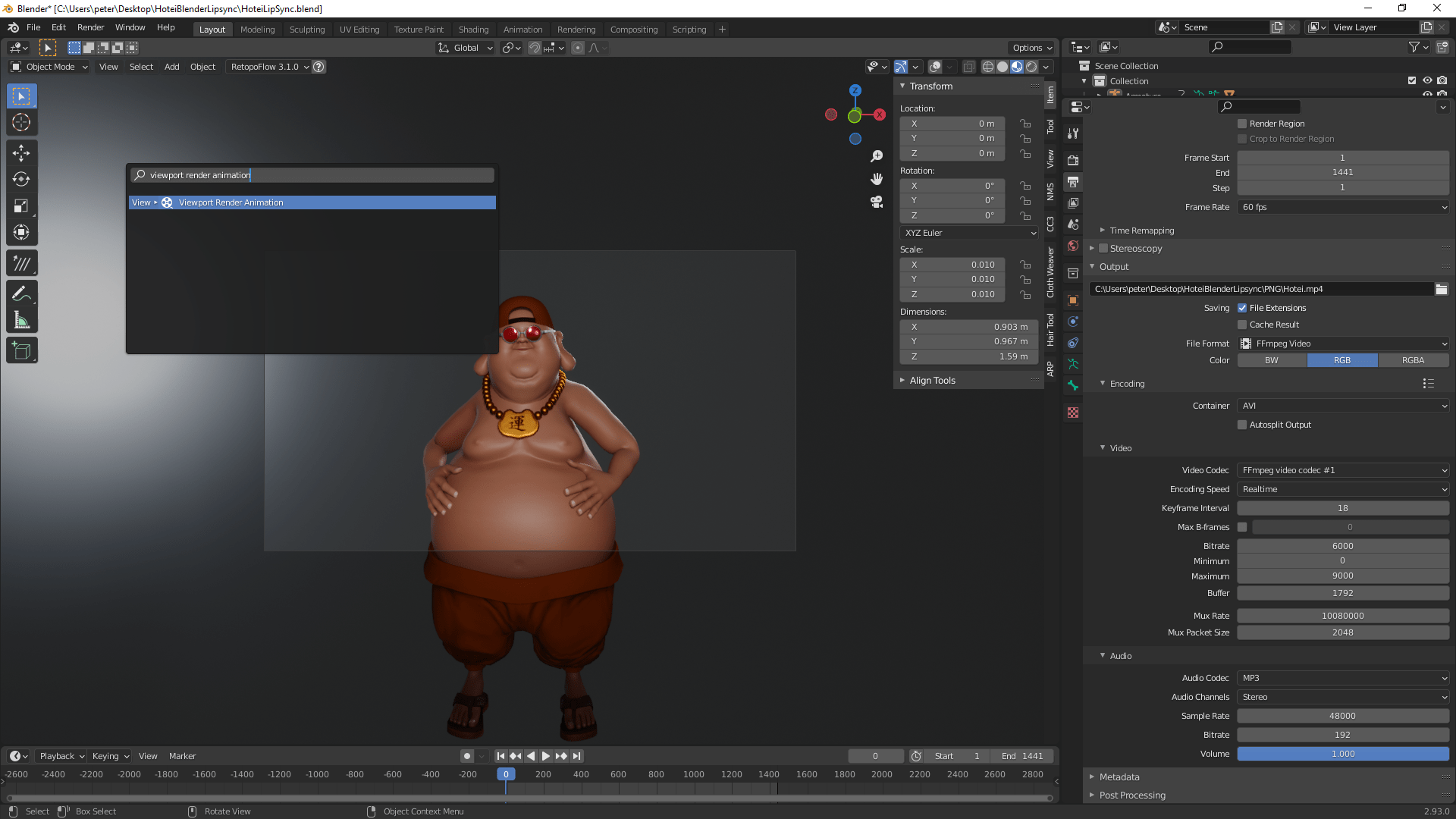
Task: Switch viewport to Wireframe shading
Action: point(988,67)
